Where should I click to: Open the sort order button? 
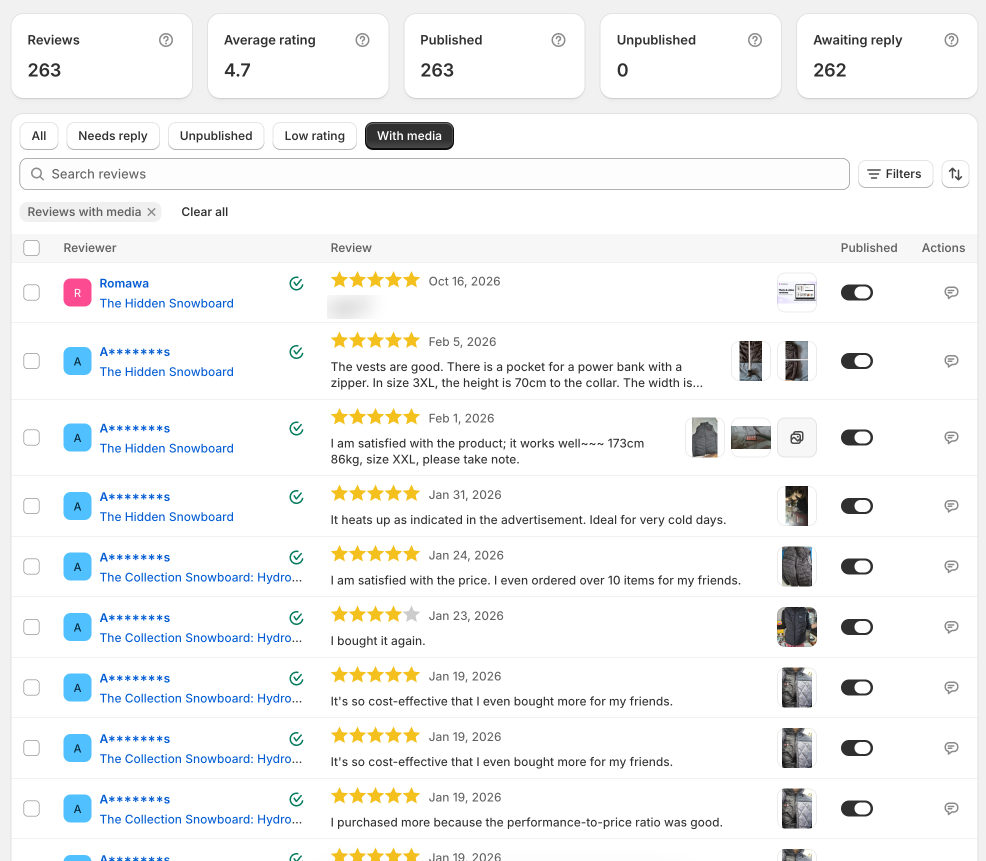click(x=955, y=174)
